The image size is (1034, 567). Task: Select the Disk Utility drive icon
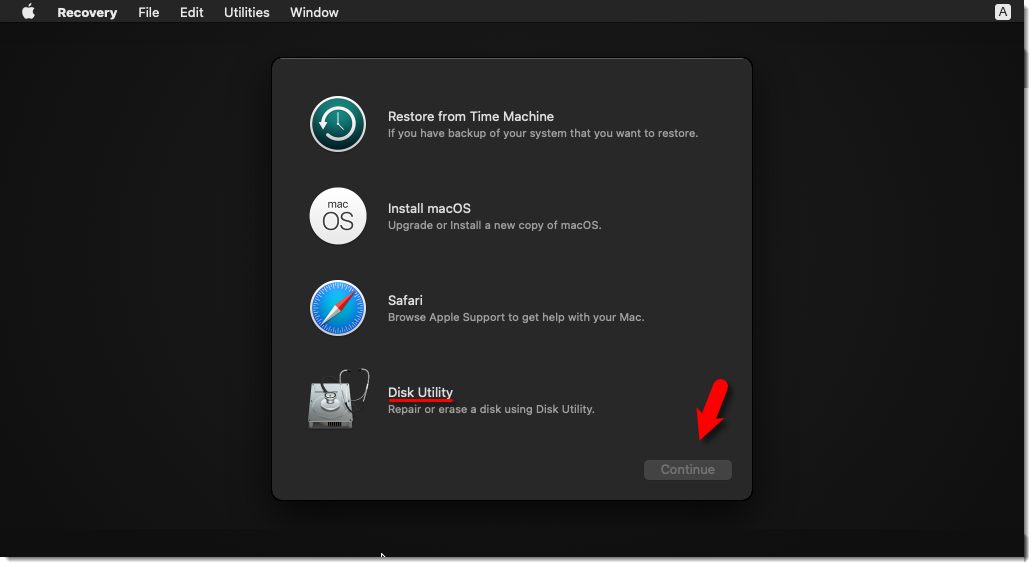[x=338, y=399]
